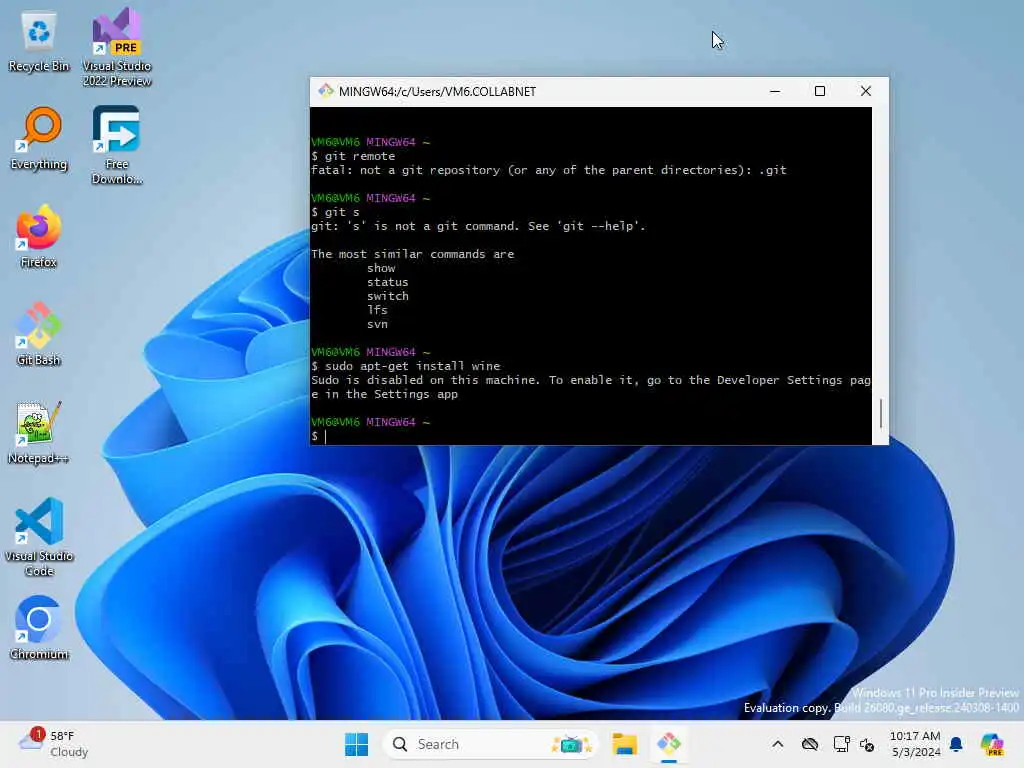1024x768 pixels.
Task: Launch Visual Studio Code shortcut
Action: pos(39,537)
